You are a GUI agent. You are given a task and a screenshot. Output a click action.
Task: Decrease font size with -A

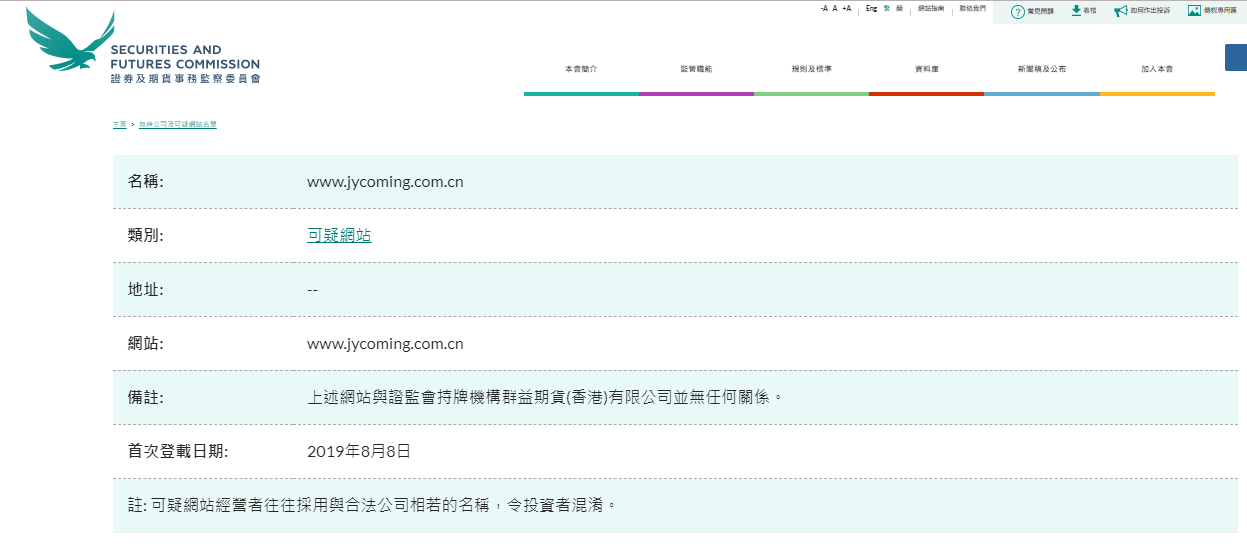824,8
